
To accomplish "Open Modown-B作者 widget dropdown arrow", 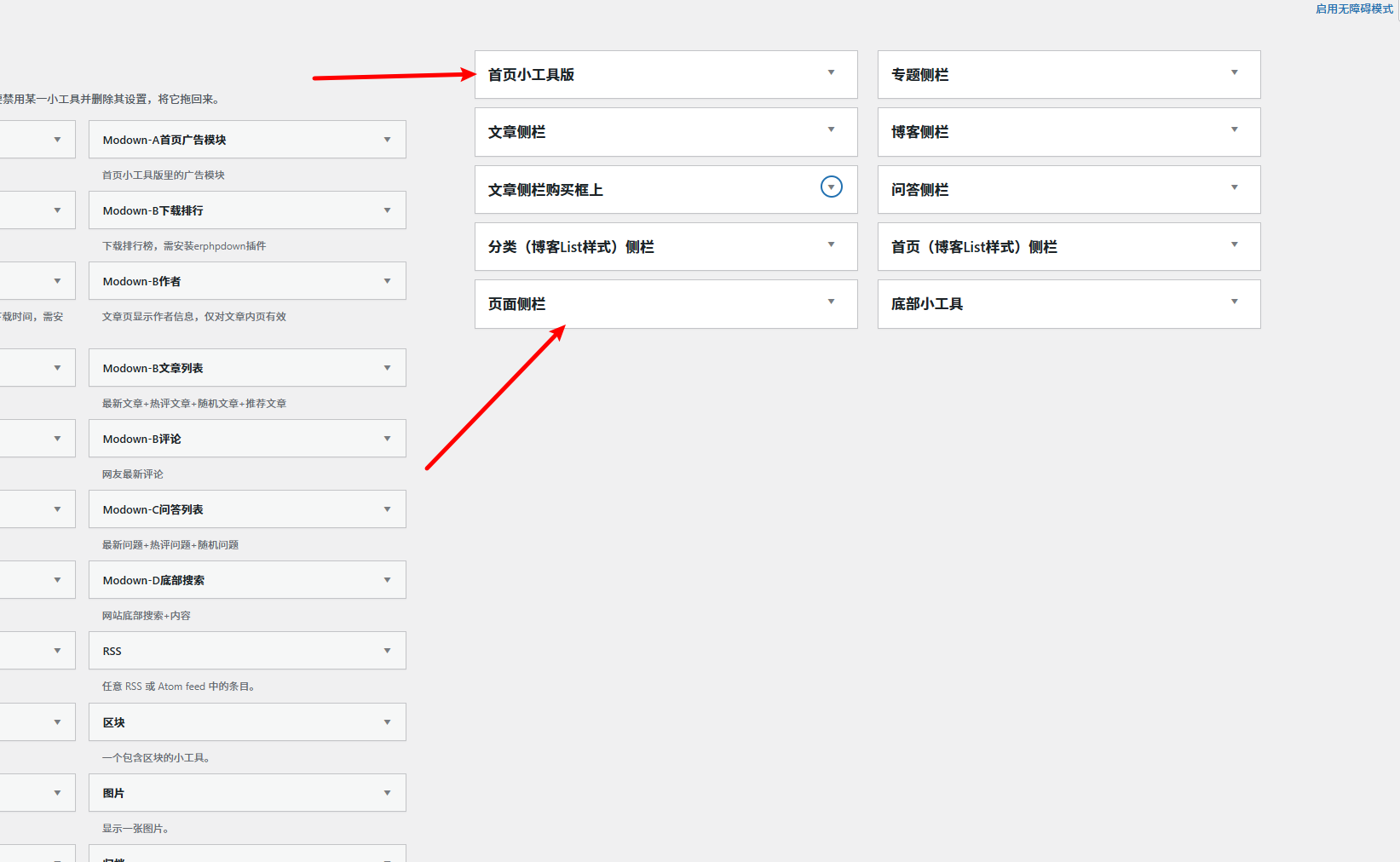I will click(387, 281).
